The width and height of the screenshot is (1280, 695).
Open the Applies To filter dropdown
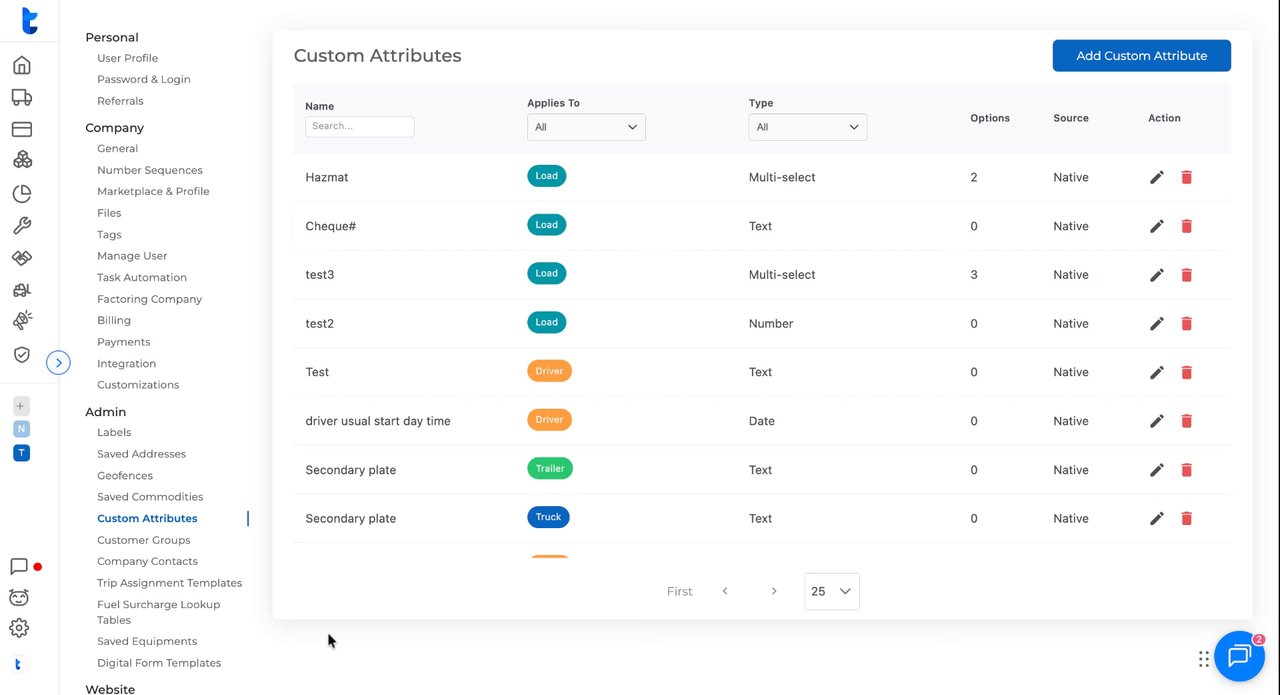(x=586, y=127)
